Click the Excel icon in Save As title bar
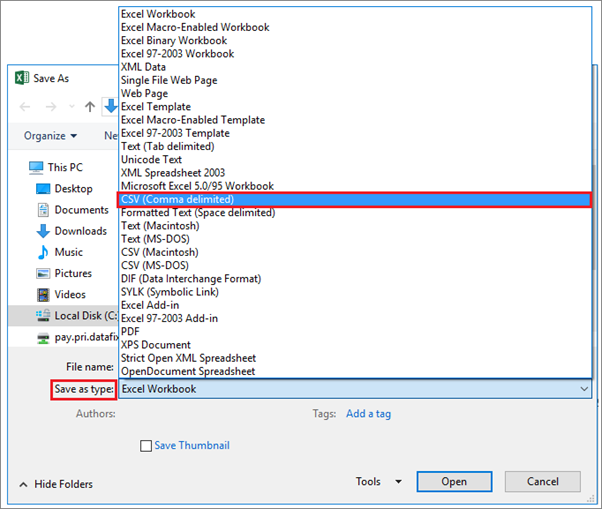 click(22, 78)
